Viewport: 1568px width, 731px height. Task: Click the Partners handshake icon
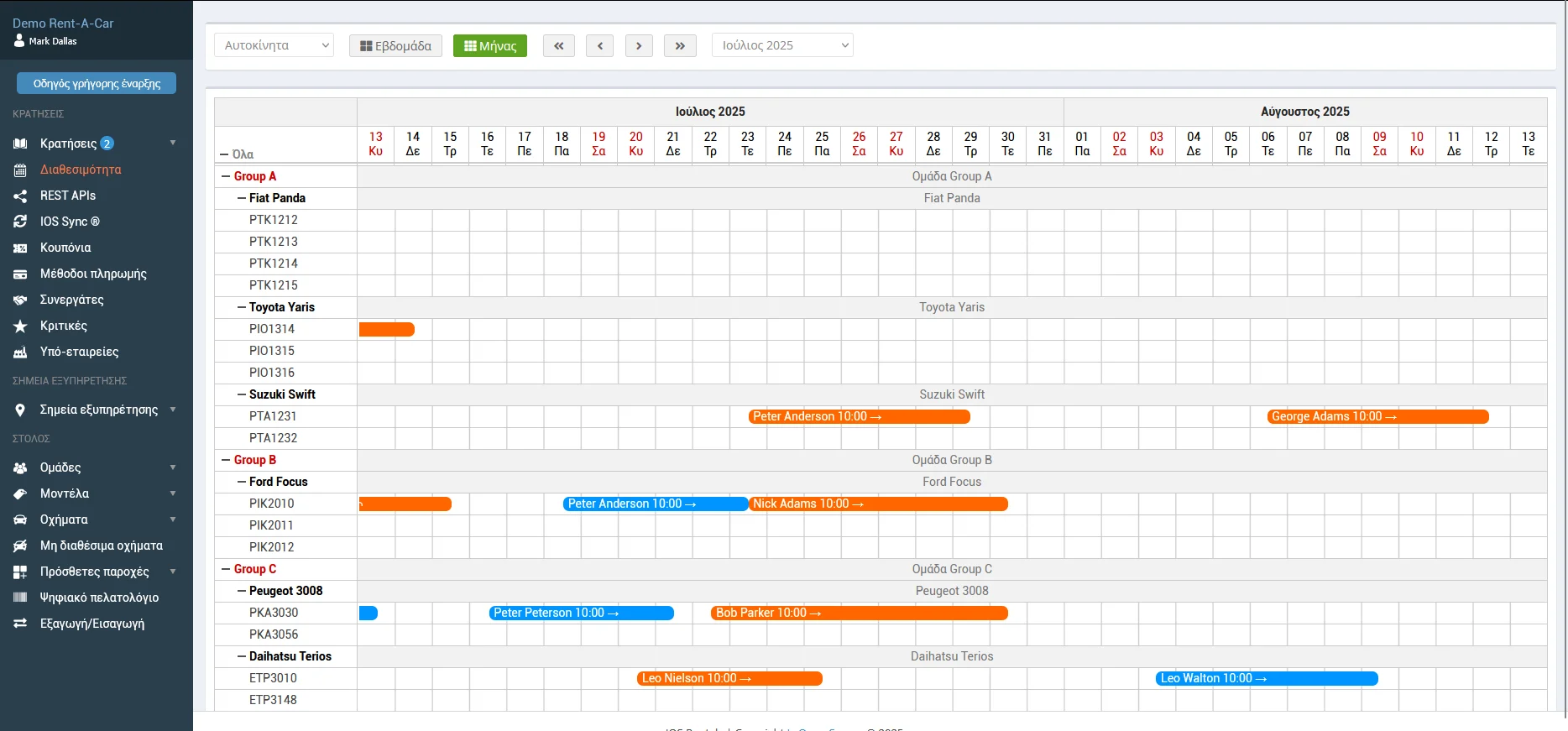20,300
